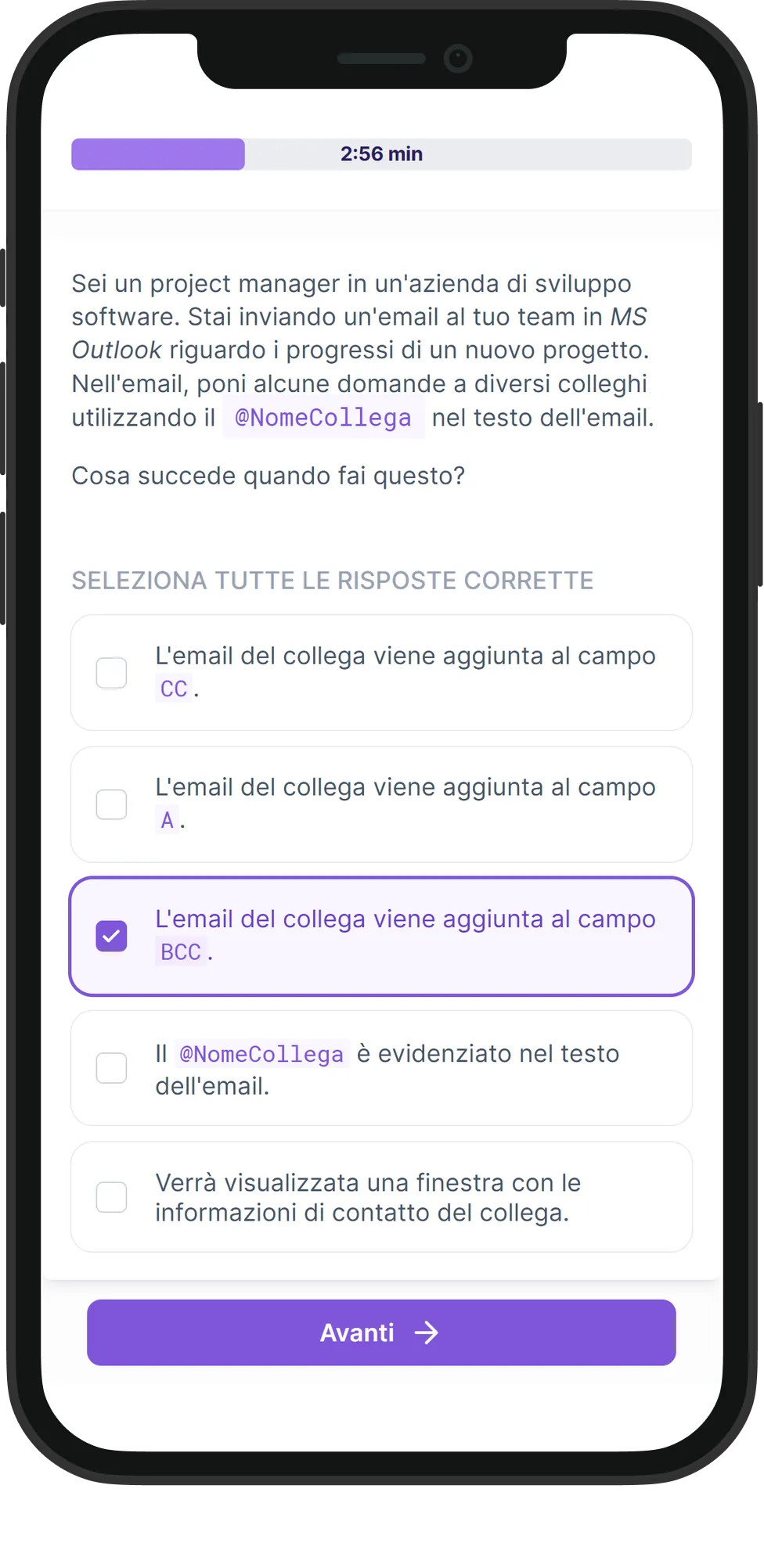The image size is (764, 1568).
Task: Click the @NomeCollega code tag in question
Action: pyautogui.click(x=323, y=418)
